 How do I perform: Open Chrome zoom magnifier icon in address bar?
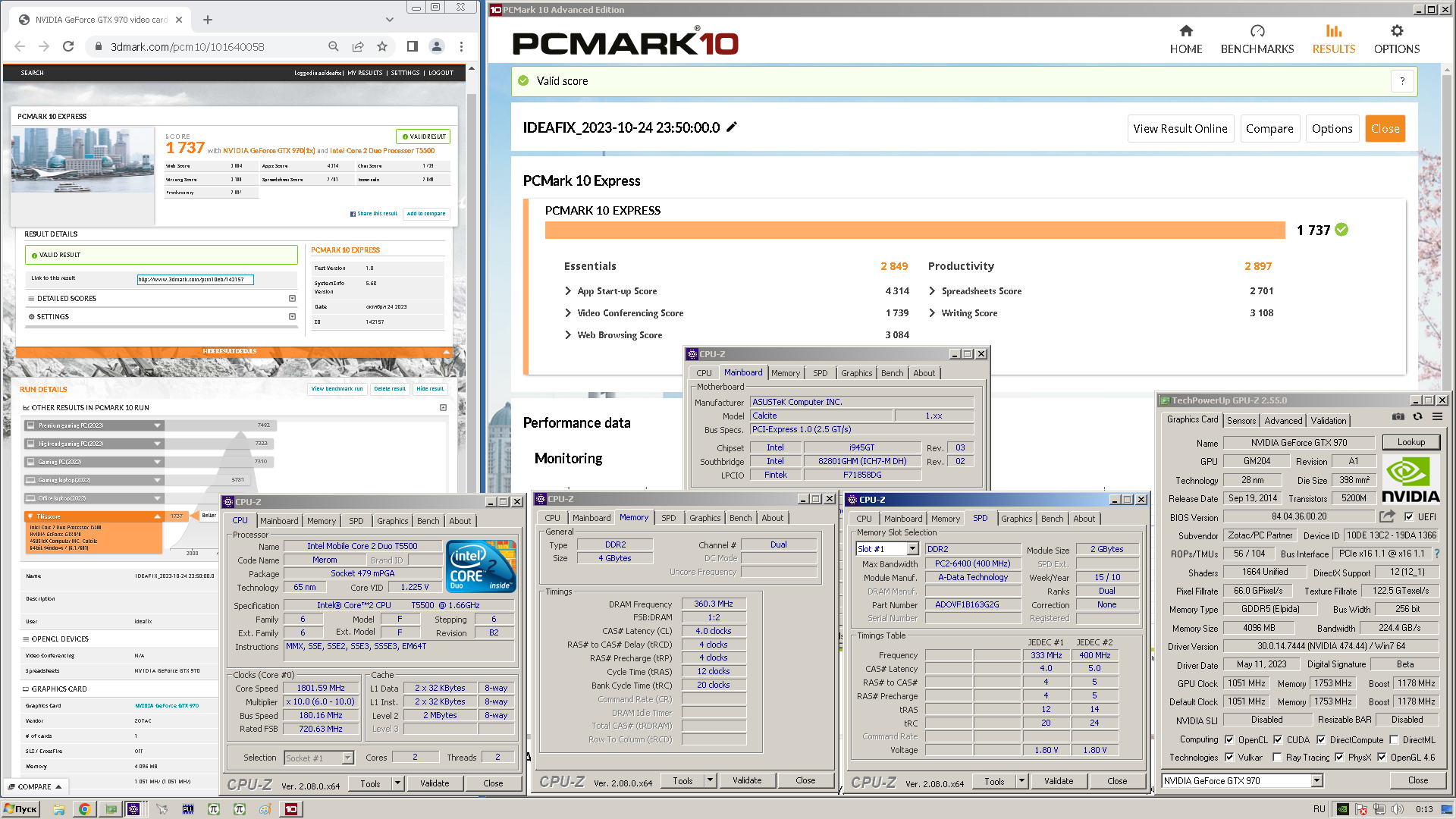tap(334, 46)
